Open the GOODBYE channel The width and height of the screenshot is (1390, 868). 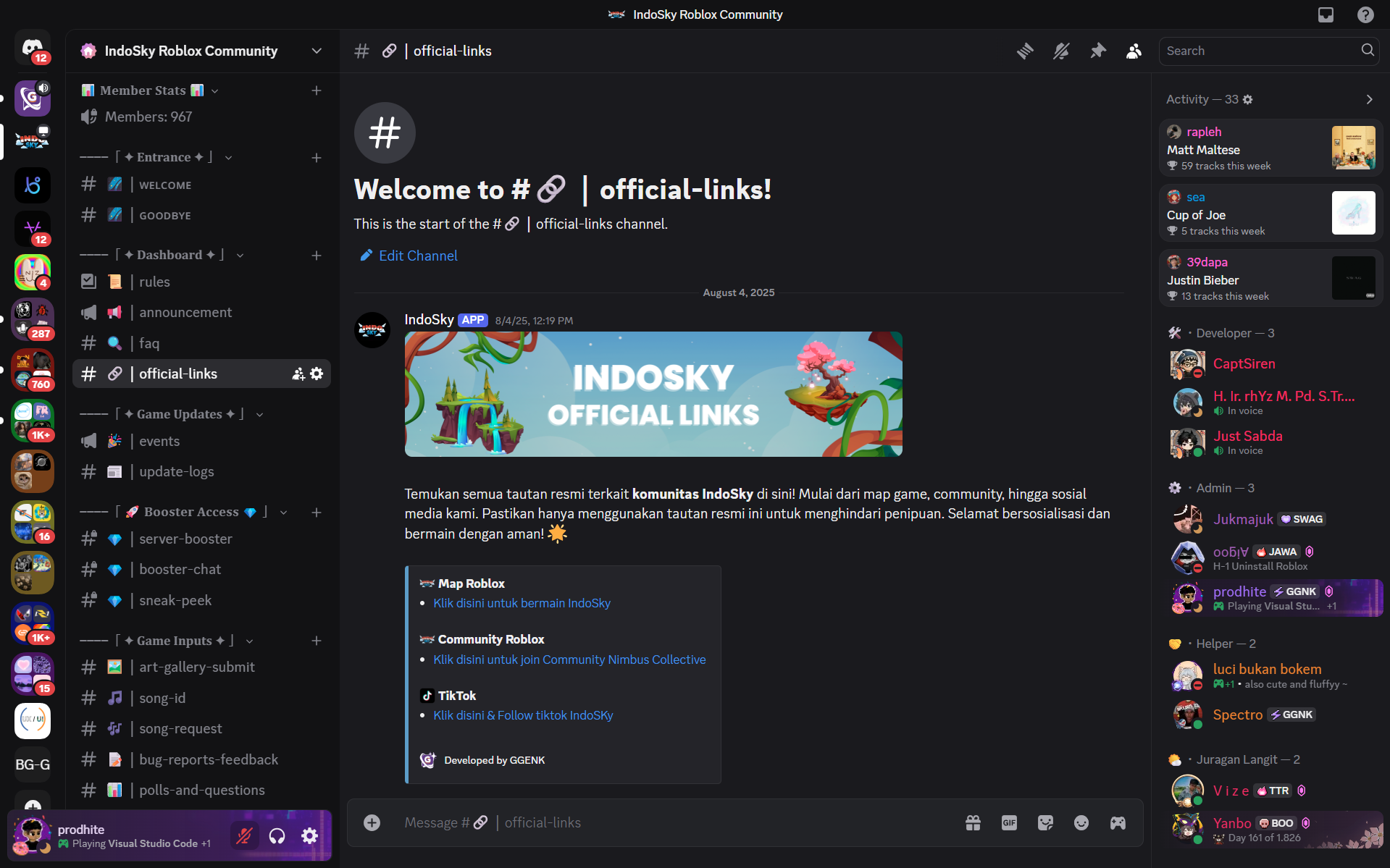tap(201, 215)
